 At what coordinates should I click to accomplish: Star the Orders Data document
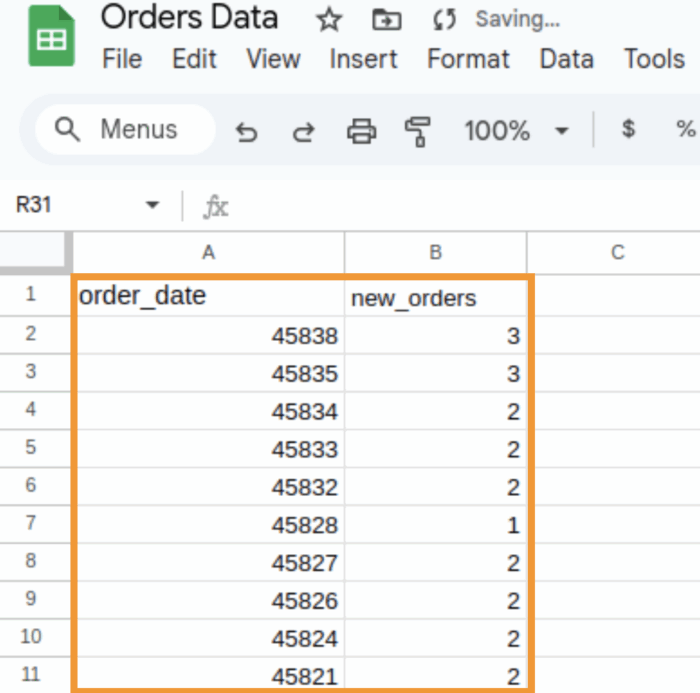point(329,20)
